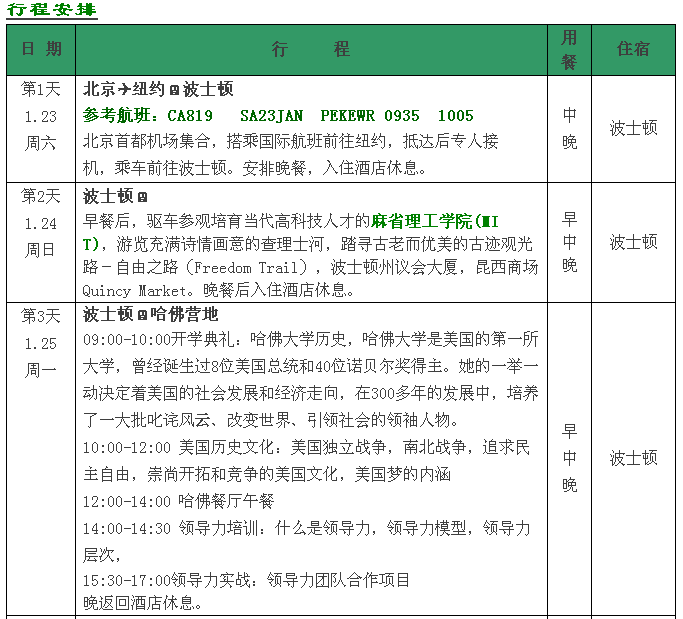The height and width of the screenshot is (619, 683).
Task: Click the 10:00-12:00 美国历史文化 line
Action: pos(306,447)
